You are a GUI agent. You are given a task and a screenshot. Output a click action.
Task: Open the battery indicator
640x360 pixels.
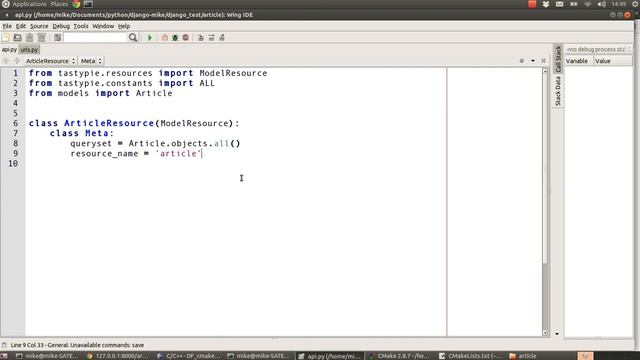click(x=574, y=4)
